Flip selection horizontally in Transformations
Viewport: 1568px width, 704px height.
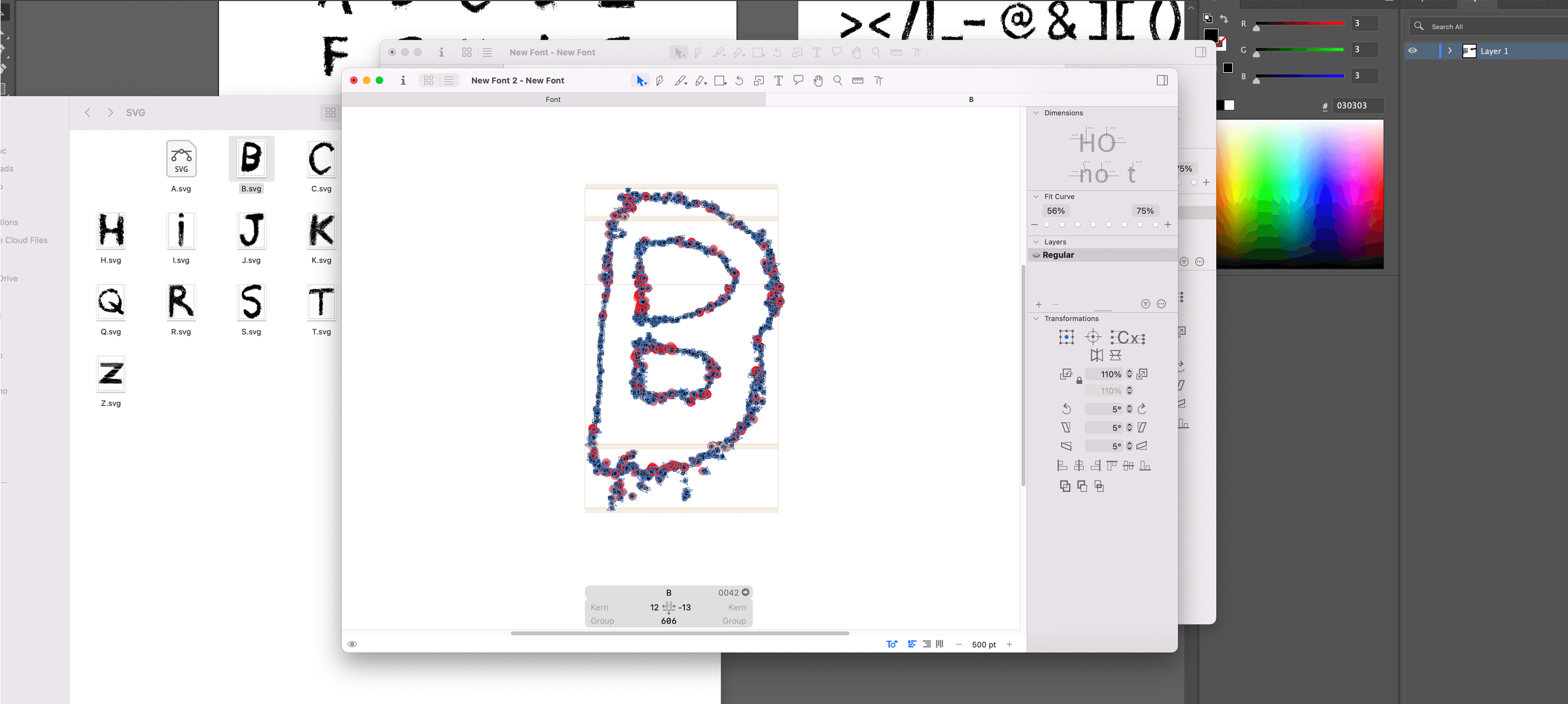pos(1096,355)
